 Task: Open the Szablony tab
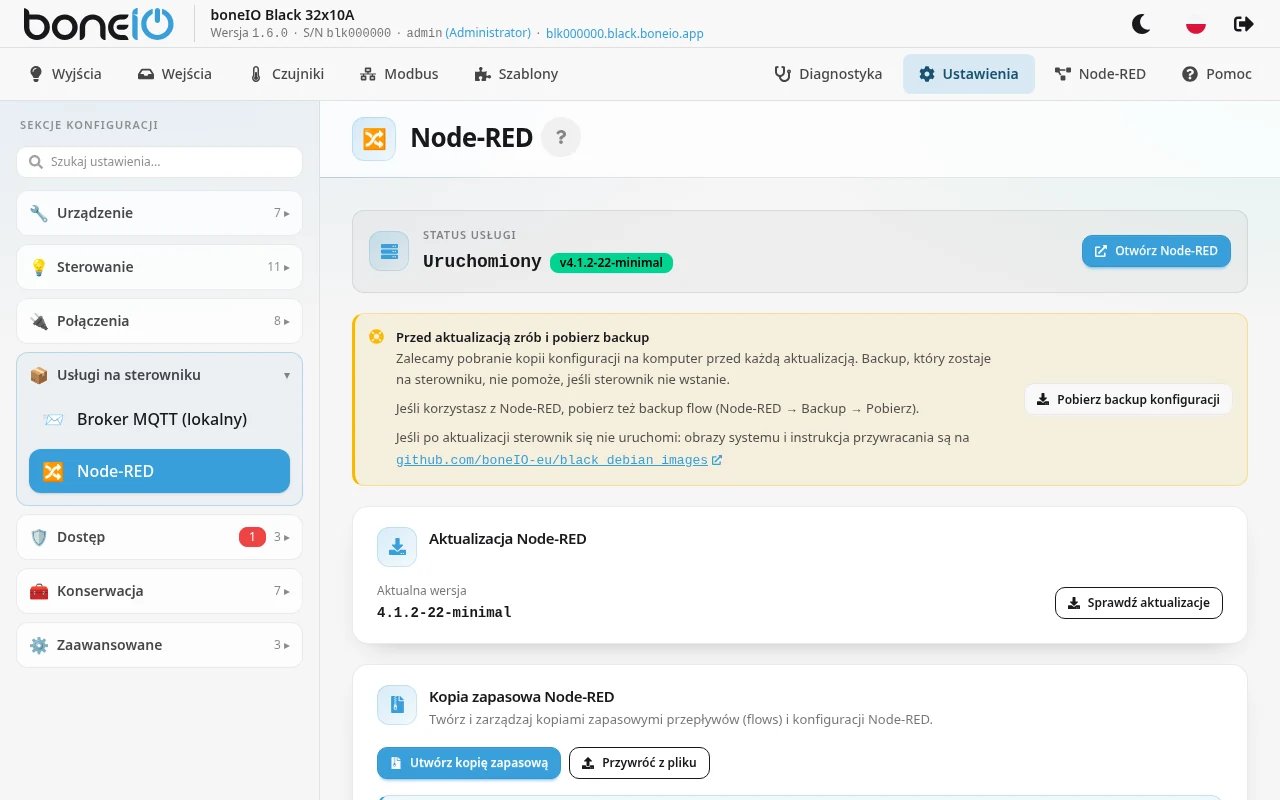[x=516, y=74]
